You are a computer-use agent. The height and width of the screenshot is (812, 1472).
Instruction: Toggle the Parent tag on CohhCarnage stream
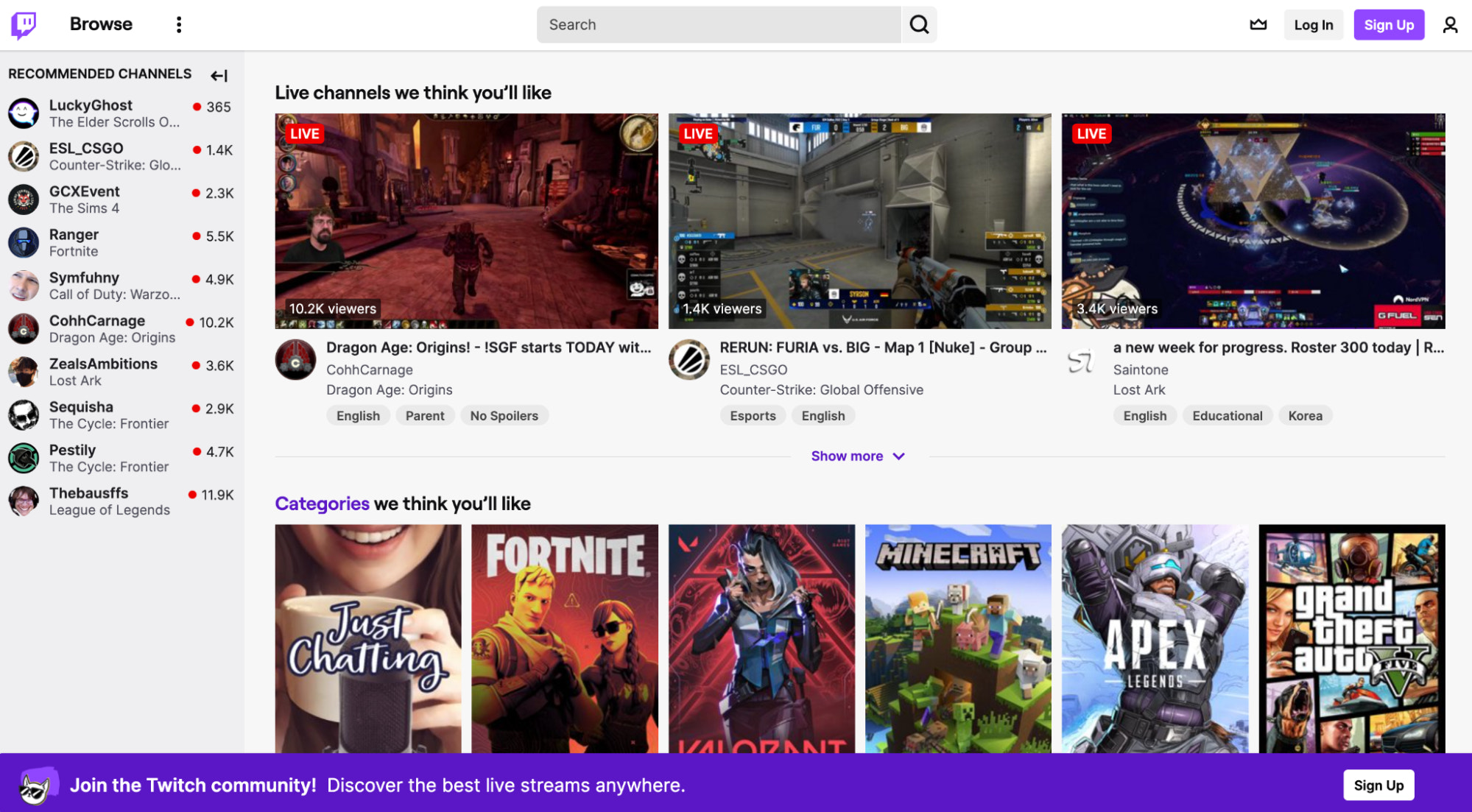point(424,415)
